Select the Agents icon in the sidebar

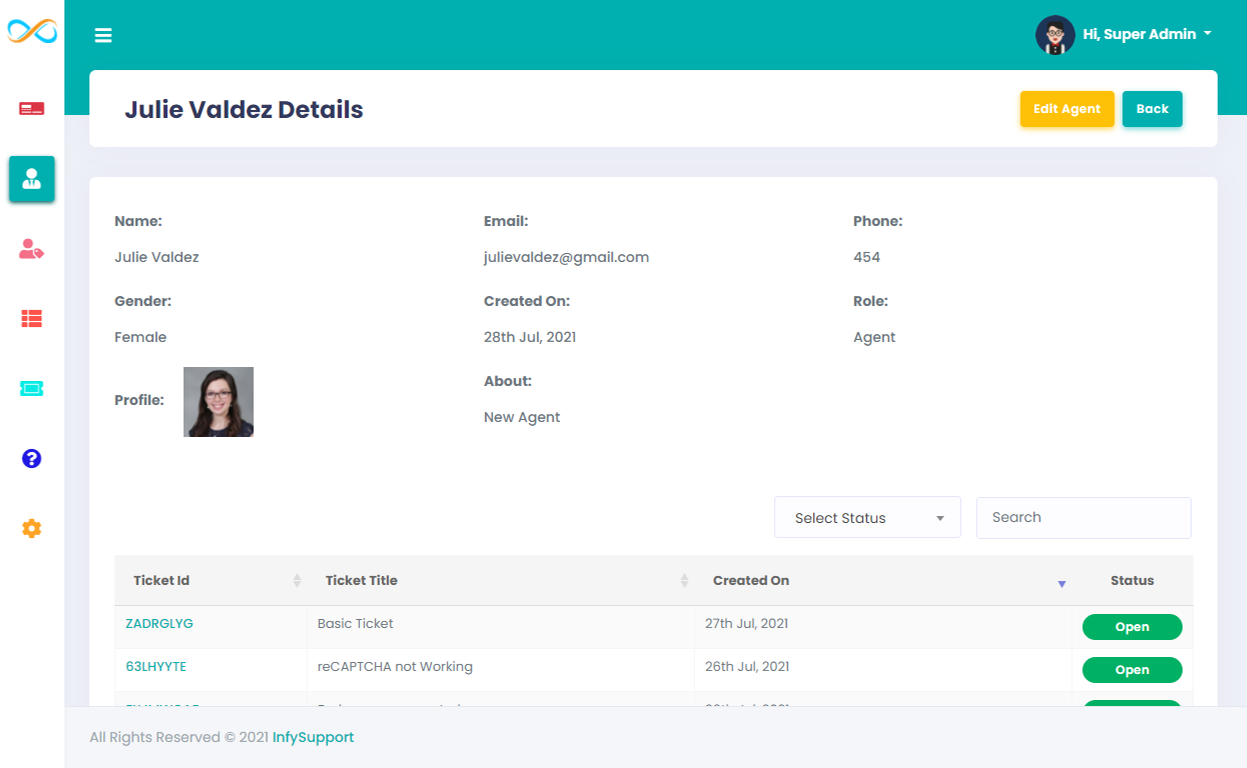click(31, 179)
